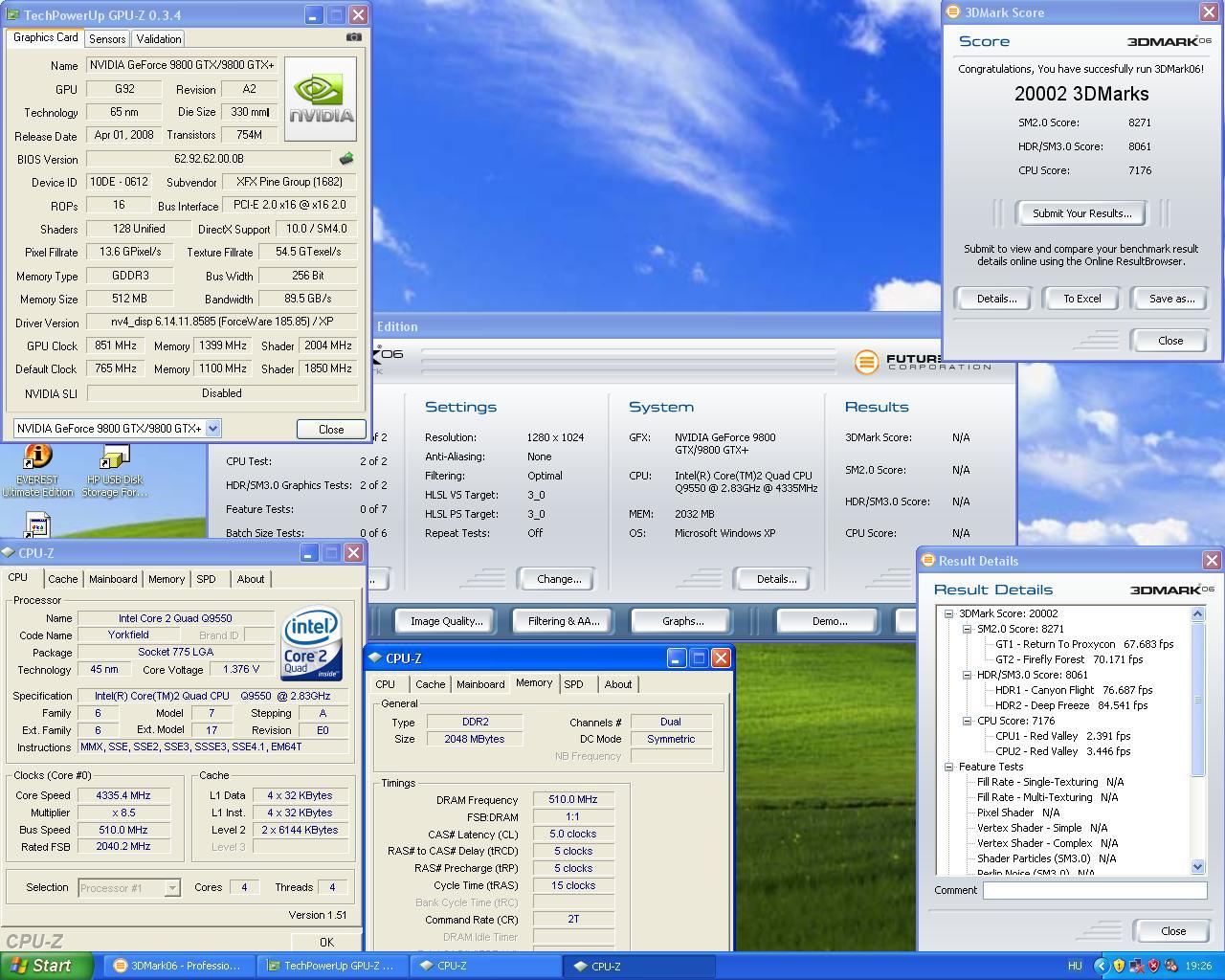Image resolution: width=1225 pixels, height=980 pixels.
Task: Click the GPU-Z title bar icon
Action: tap(13, 15)
